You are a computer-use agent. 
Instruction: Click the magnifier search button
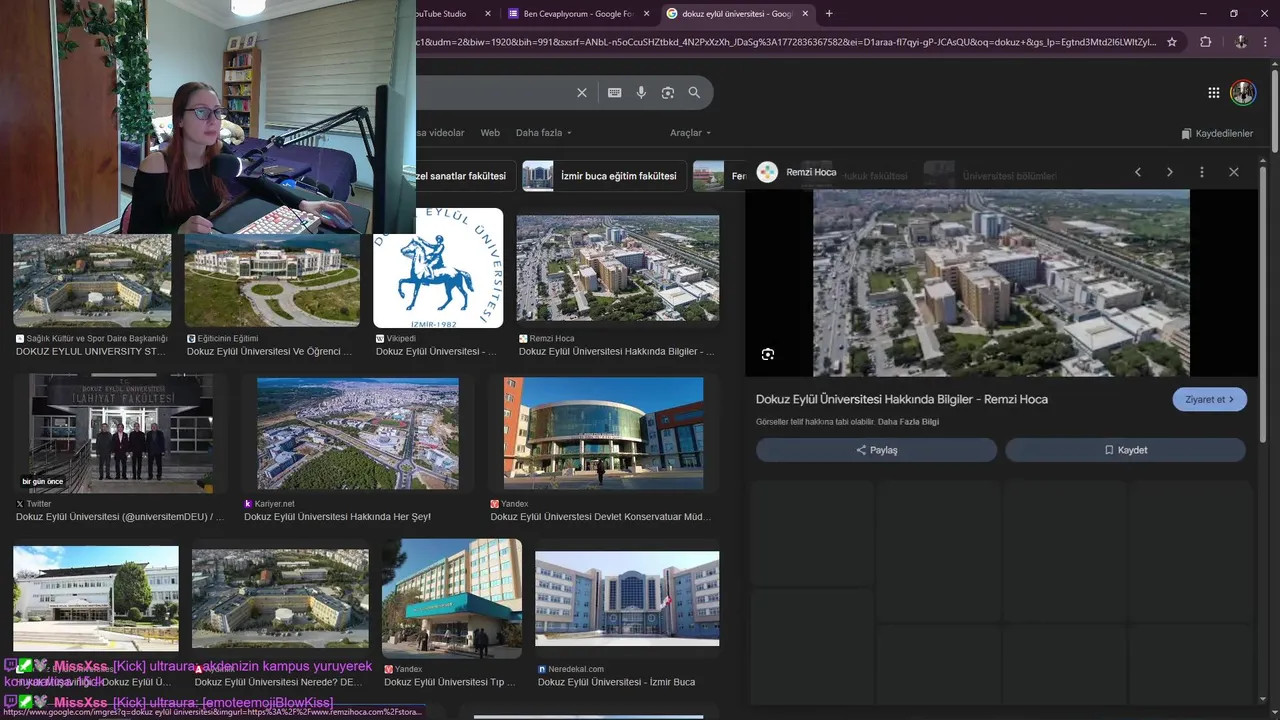pyautogui.click(x=694, y=93)
